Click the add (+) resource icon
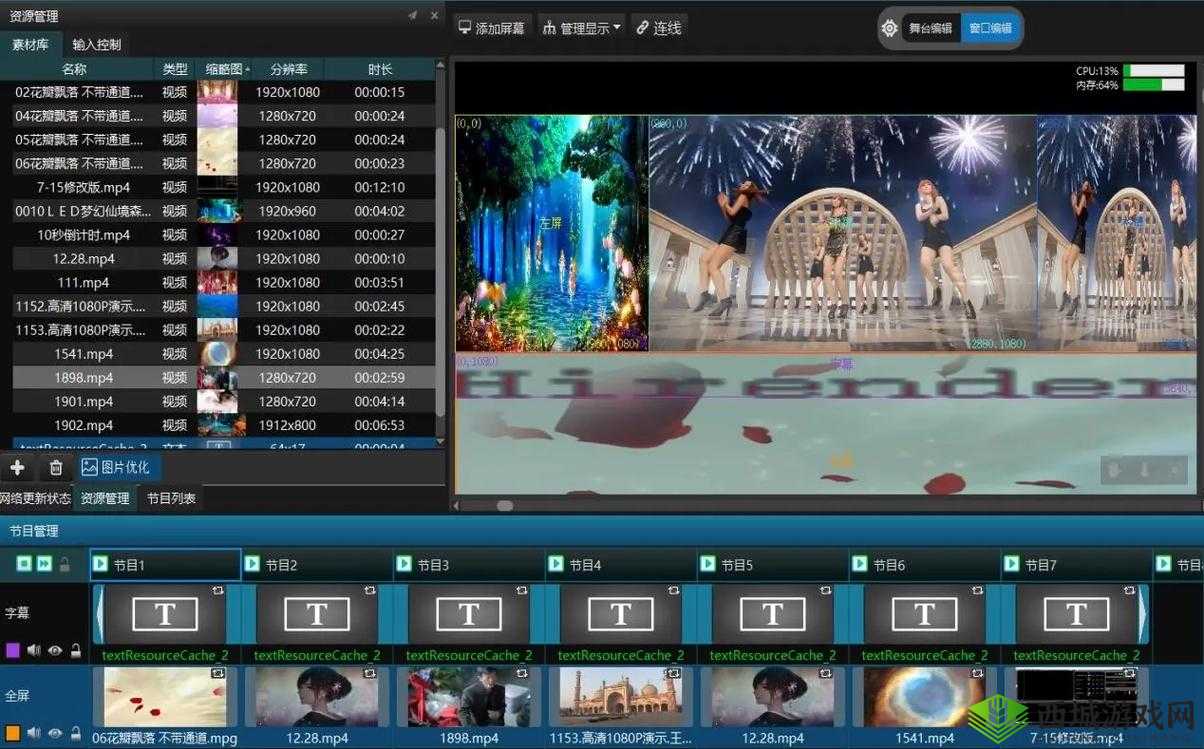 pos(17,467)
